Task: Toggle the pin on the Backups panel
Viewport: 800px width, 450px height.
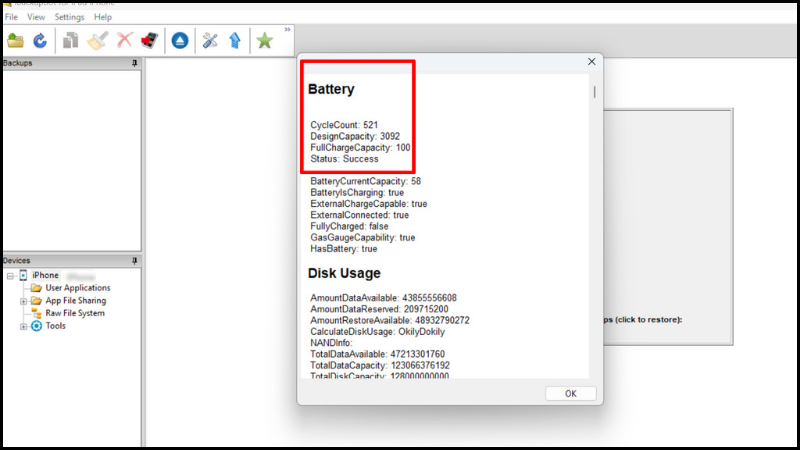Action: [134, 63]
